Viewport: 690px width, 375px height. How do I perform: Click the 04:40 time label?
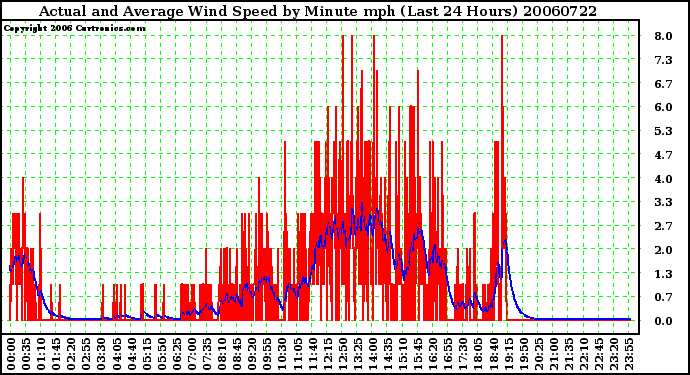131,354
